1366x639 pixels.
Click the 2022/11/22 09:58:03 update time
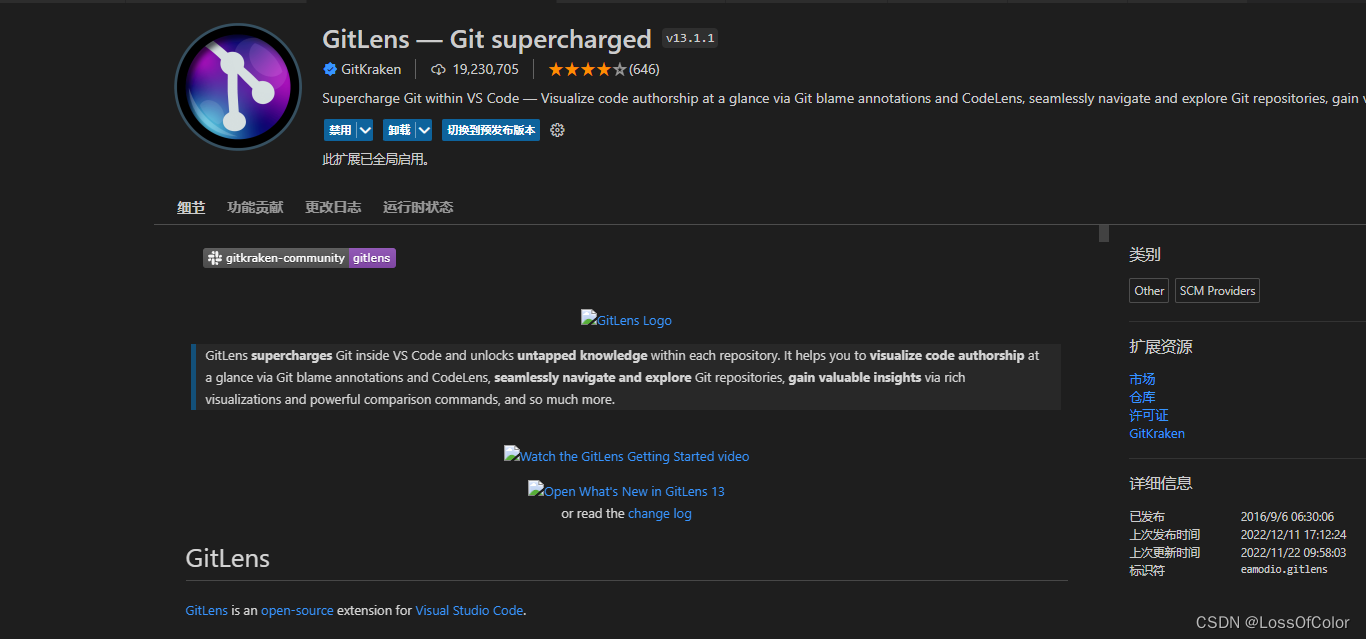1294,553
